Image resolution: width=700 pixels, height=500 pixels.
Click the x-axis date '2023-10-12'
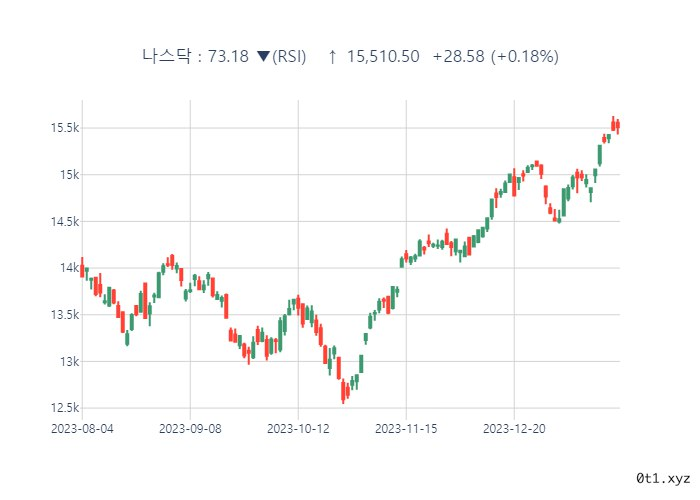pos(298,429)
